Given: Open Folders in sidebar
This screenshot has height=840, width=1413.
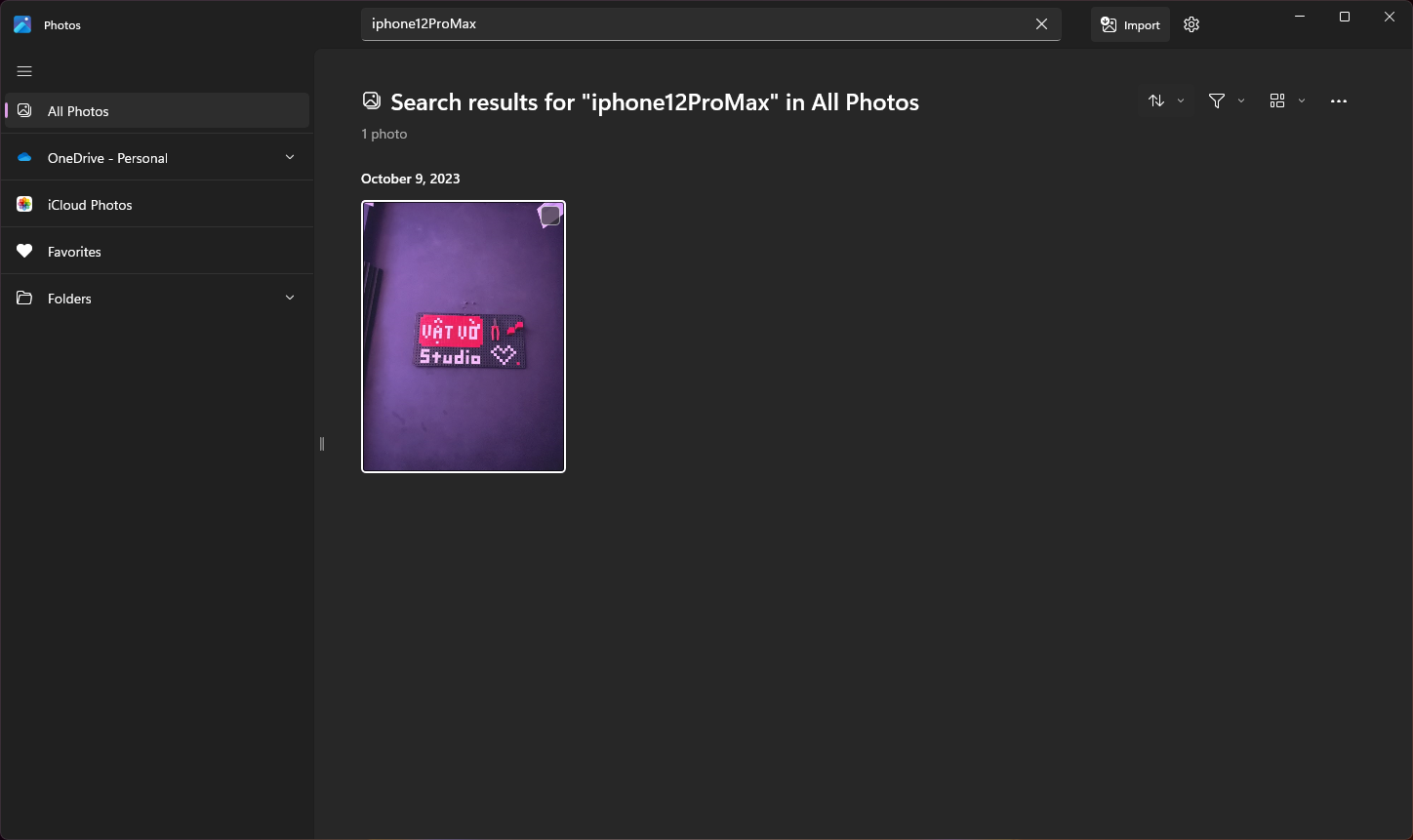Looking at the screenshot, I should click(157, 299).
